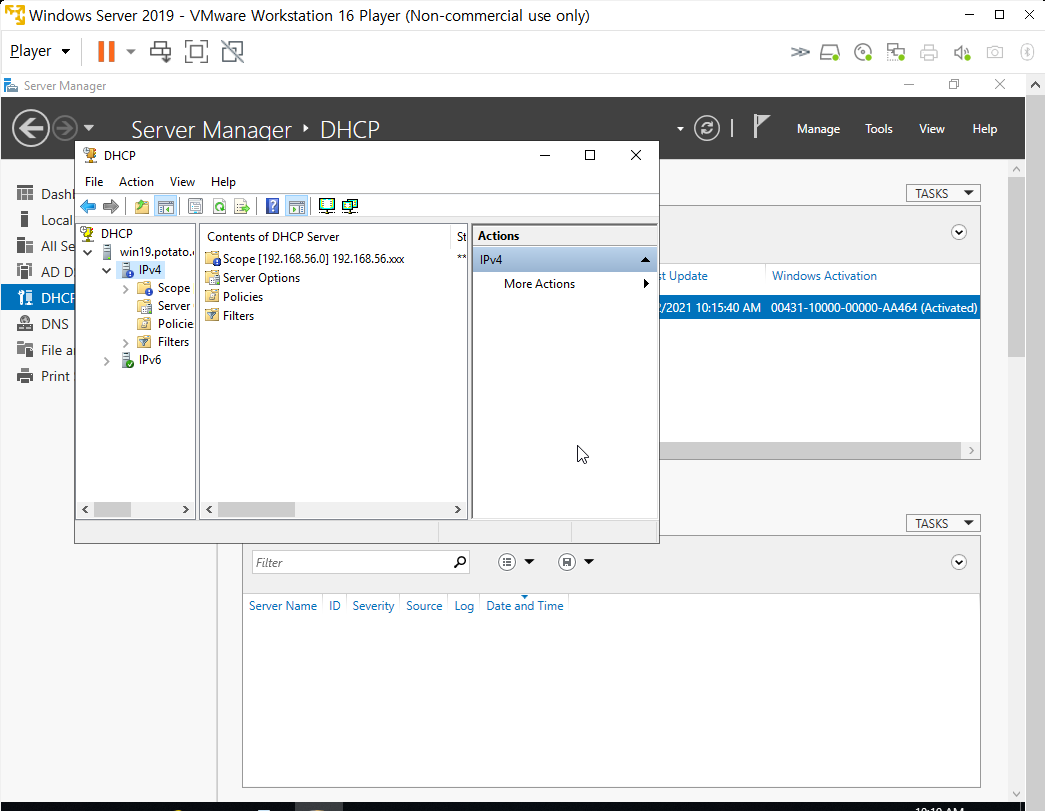Expand the Scope node in tree
This screenshot has height=811, width=1045.
point(125,289)
